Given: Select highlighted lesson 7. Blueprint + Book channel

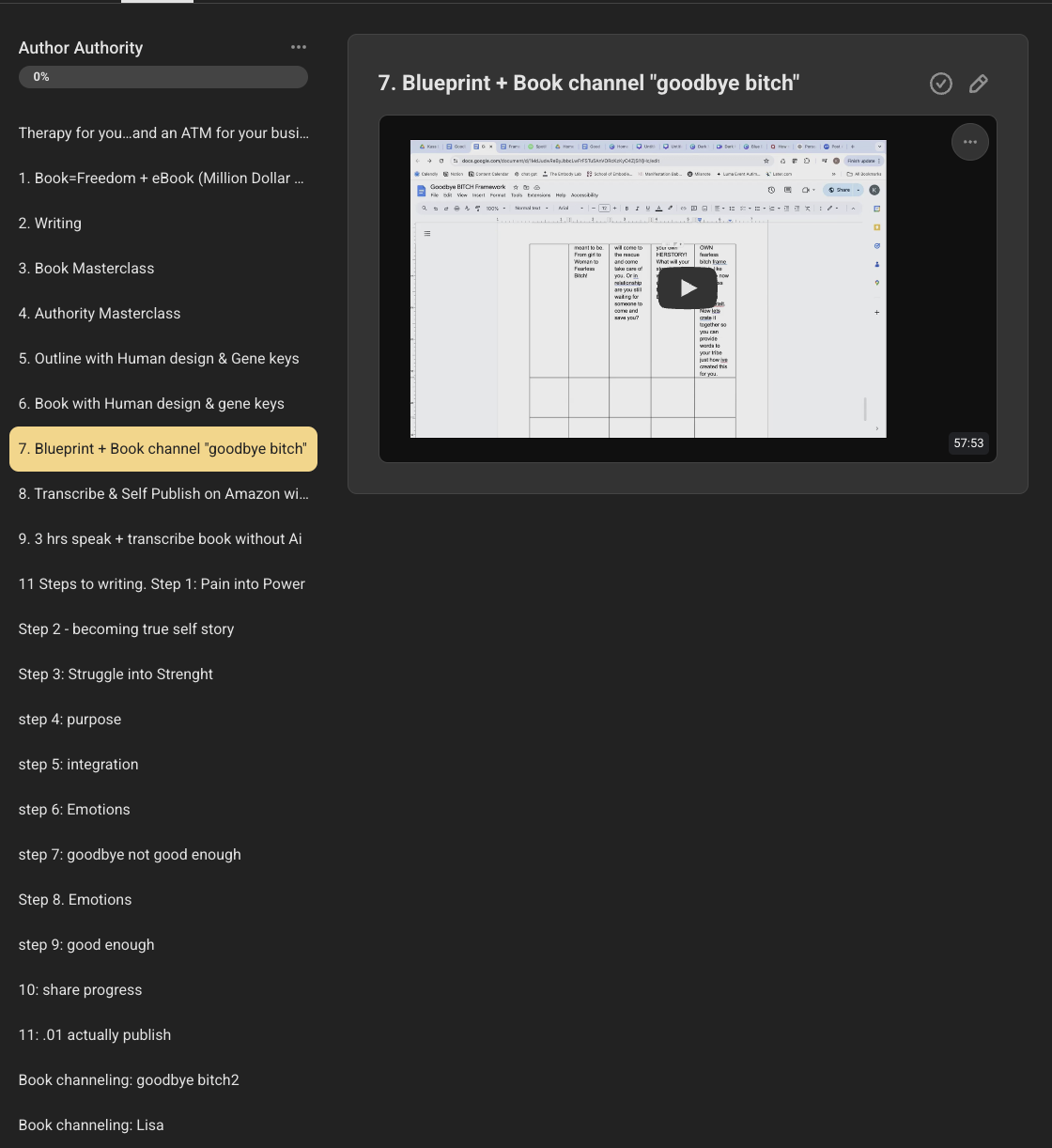Looking at the screenshot, I should (x=163, y=449).
